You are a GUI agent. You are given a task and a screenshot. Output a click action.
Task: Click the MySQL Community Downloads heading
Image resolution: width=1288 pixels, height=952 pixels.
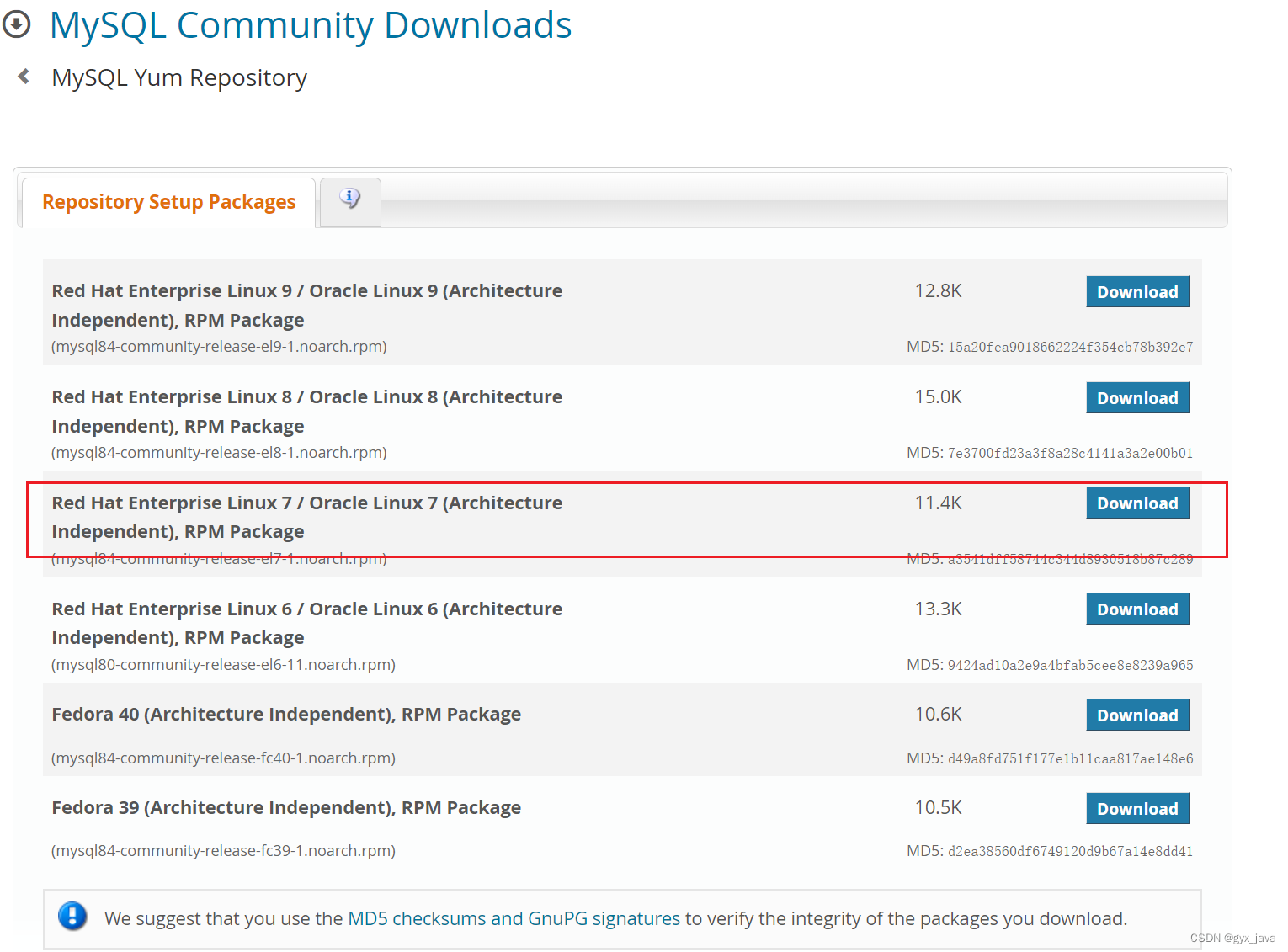311,25
